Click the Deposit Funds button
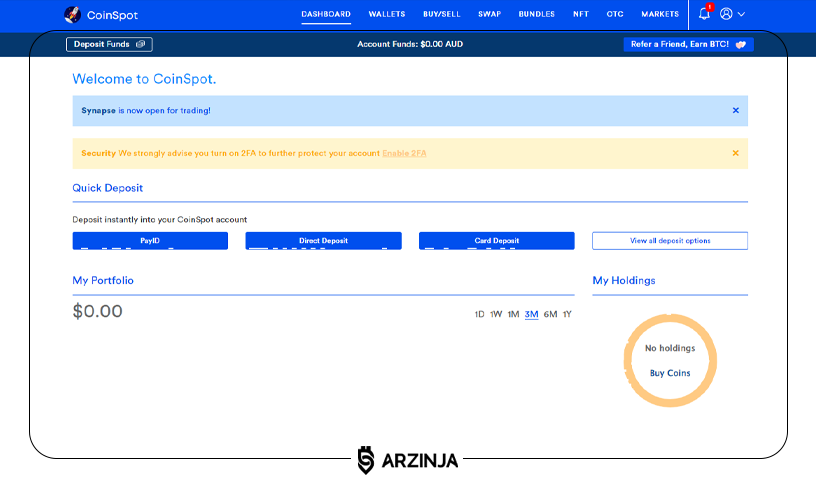 click(x=109, y=44)
